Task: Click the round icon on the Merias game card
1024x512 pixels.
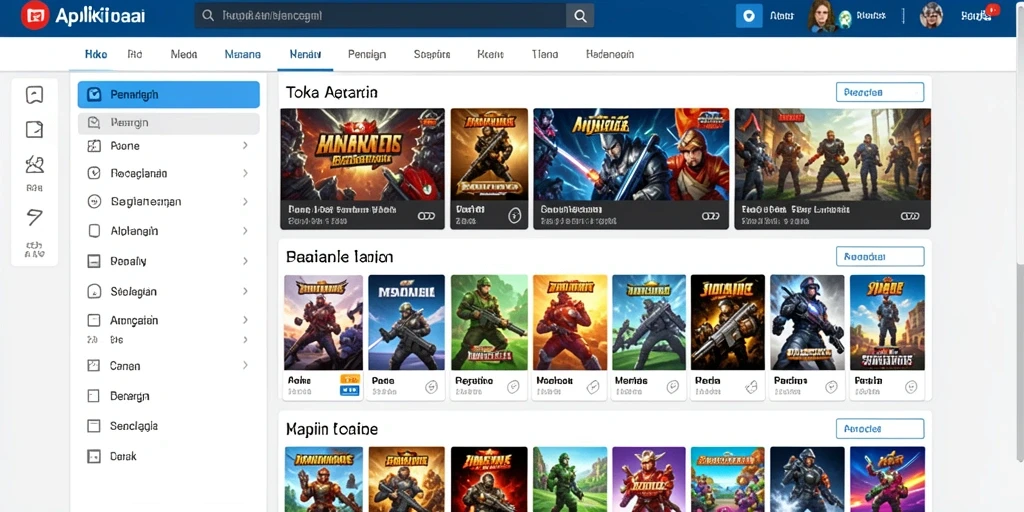Action: tap(673, 387)
